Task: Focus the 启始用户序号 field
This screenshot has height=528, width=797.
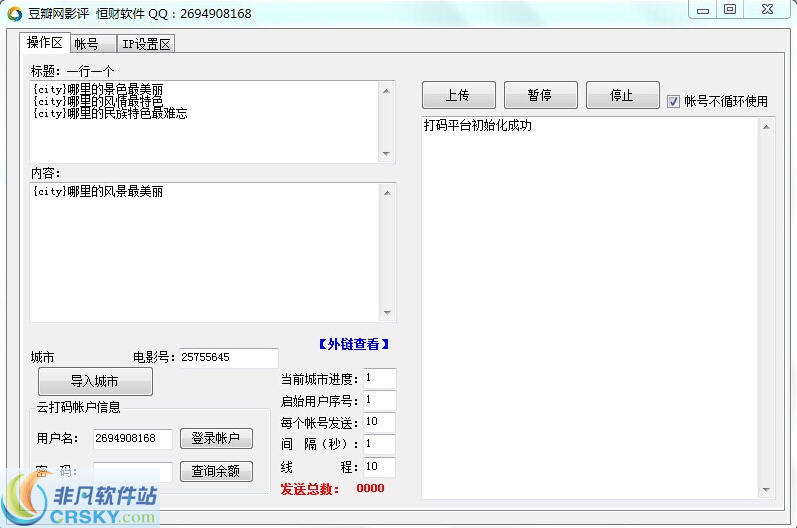Action: (x=380, y=400)
